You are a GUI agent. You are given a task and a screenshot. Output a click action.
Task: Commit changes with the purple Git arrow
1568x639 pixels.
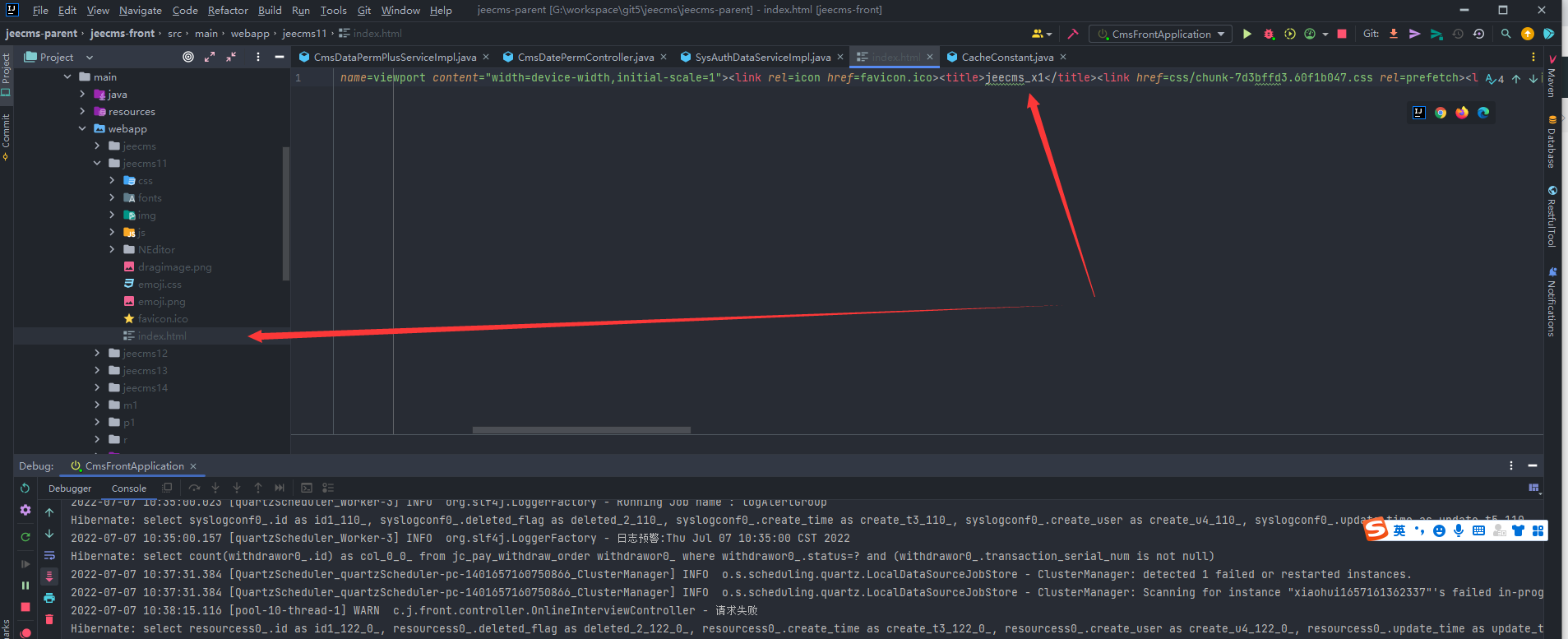[1414, 34]
